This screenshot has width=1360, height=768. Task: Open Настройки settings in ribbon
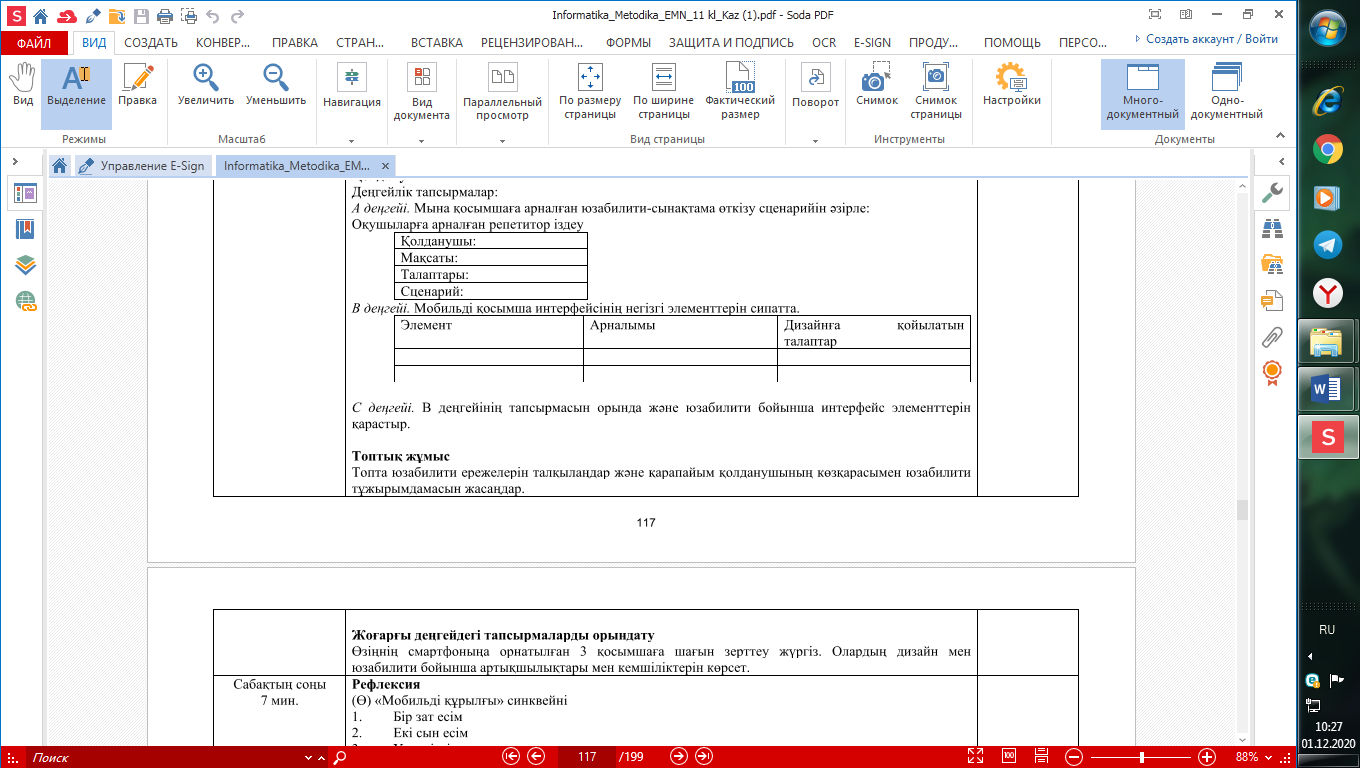pyautogui.click(x=1012, y=85)
